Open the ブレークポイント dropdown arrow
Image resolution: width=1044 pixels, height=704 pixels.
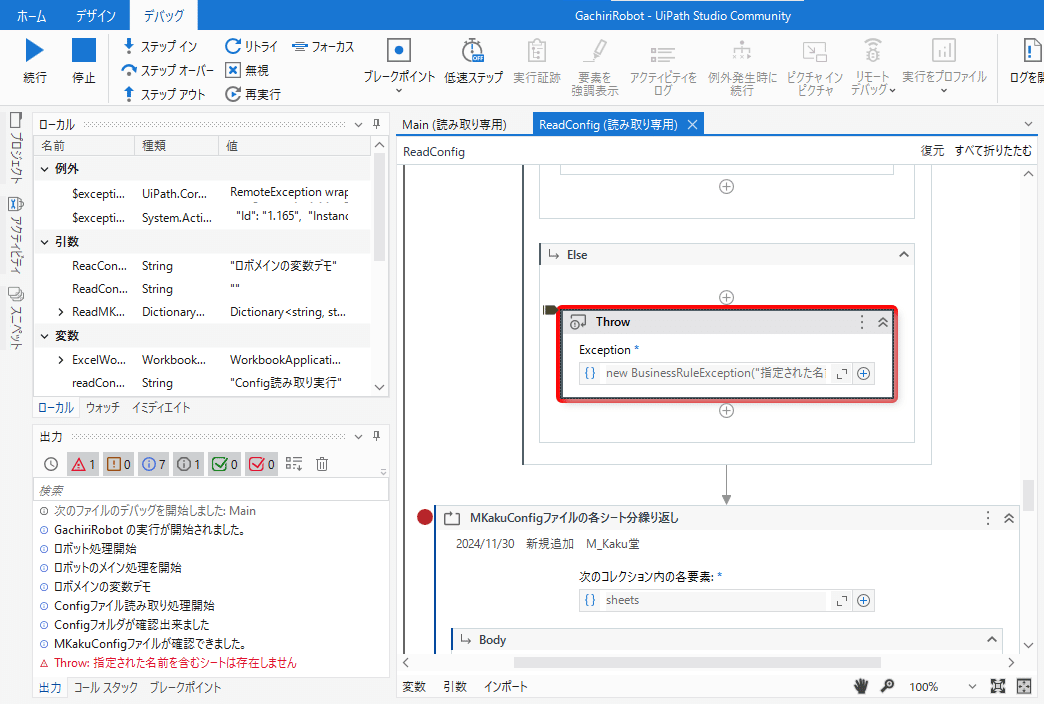(x=399, y=91)
